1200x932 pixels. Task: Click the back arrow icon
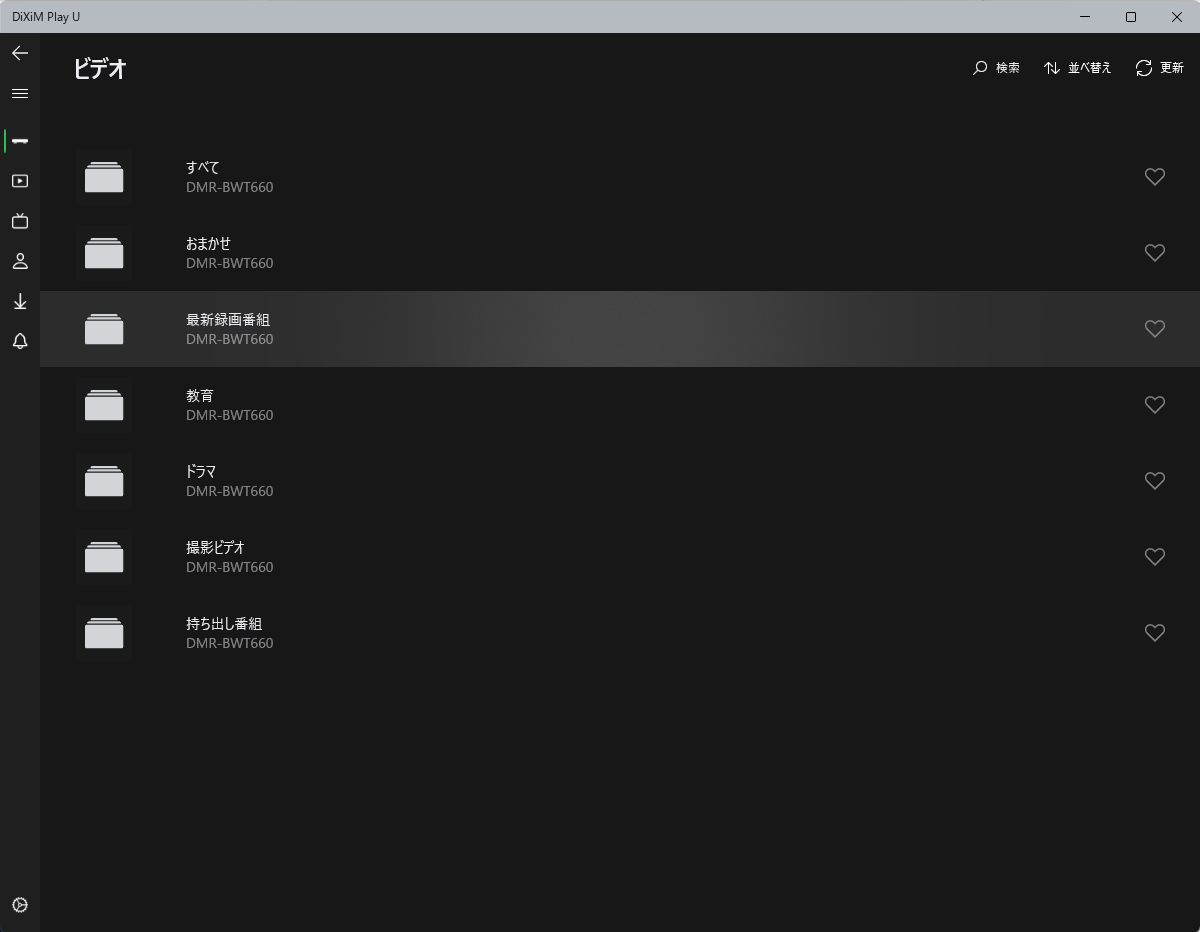tap(20, 53)
